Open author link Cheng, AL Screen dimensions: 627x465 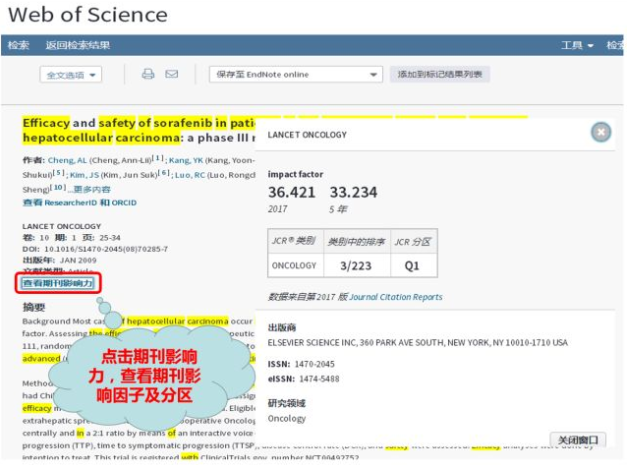[x=67, y=160]
